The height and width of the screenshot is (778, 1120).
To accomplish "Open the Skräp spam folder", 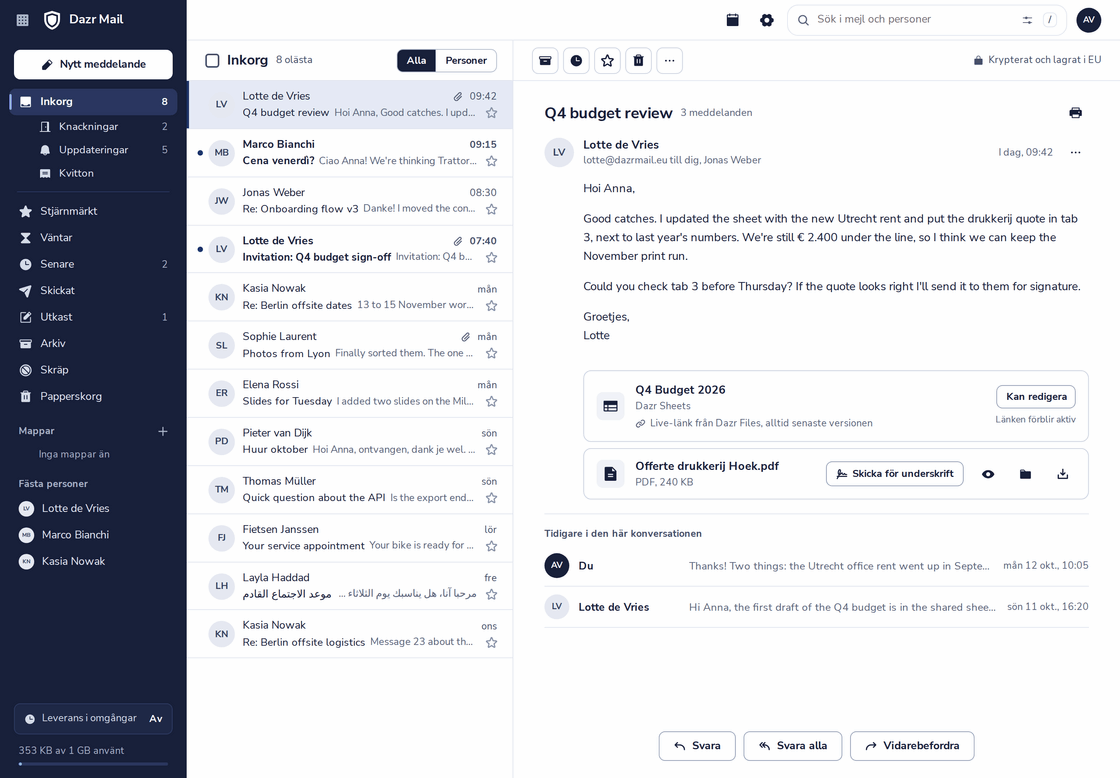I will point(93,369).
